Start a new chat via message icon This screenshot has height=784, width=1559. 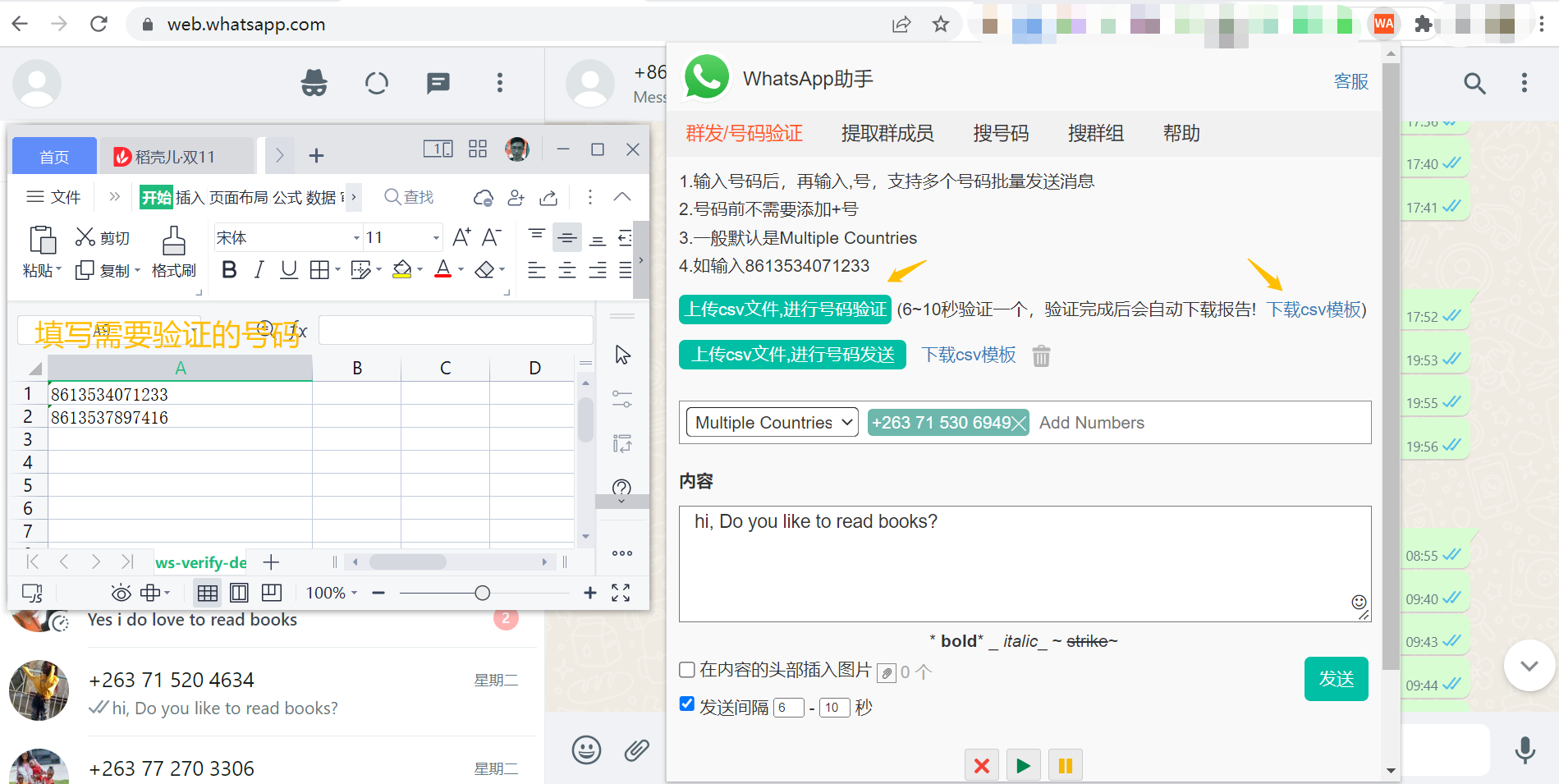point(438,83)
